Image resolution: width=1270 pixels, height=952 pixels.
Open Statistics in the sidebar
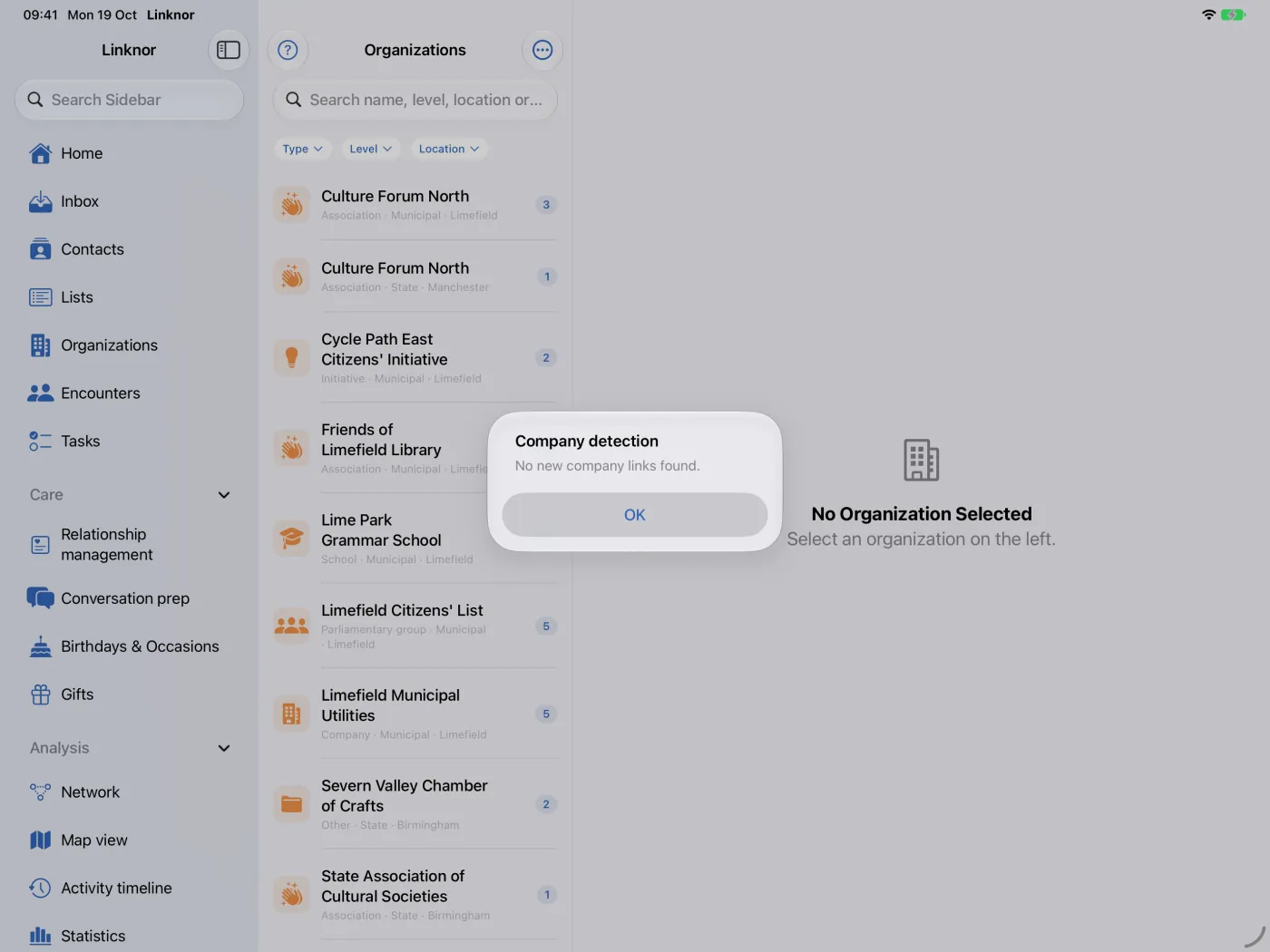point(130,936)
